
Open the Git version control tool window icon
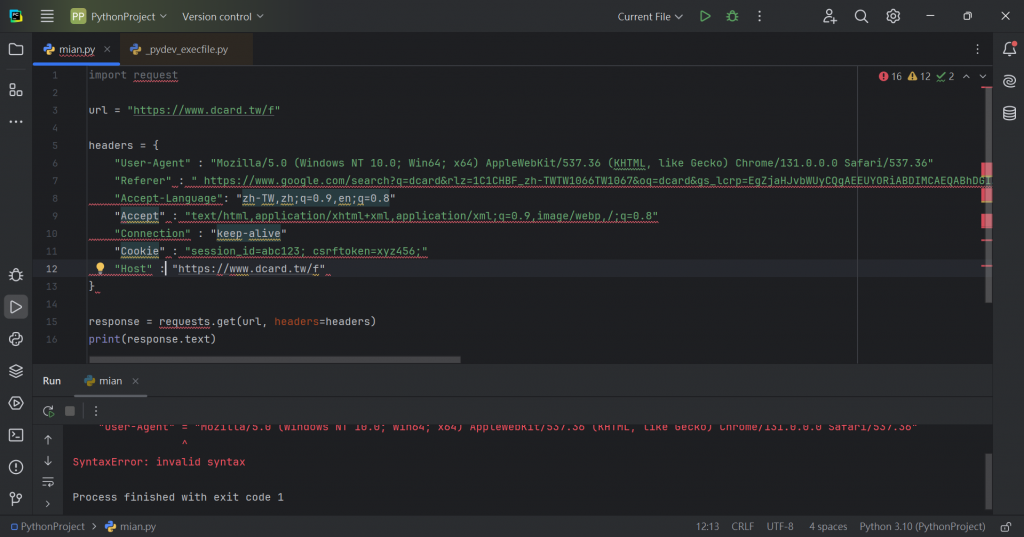(x=16, y=499)
